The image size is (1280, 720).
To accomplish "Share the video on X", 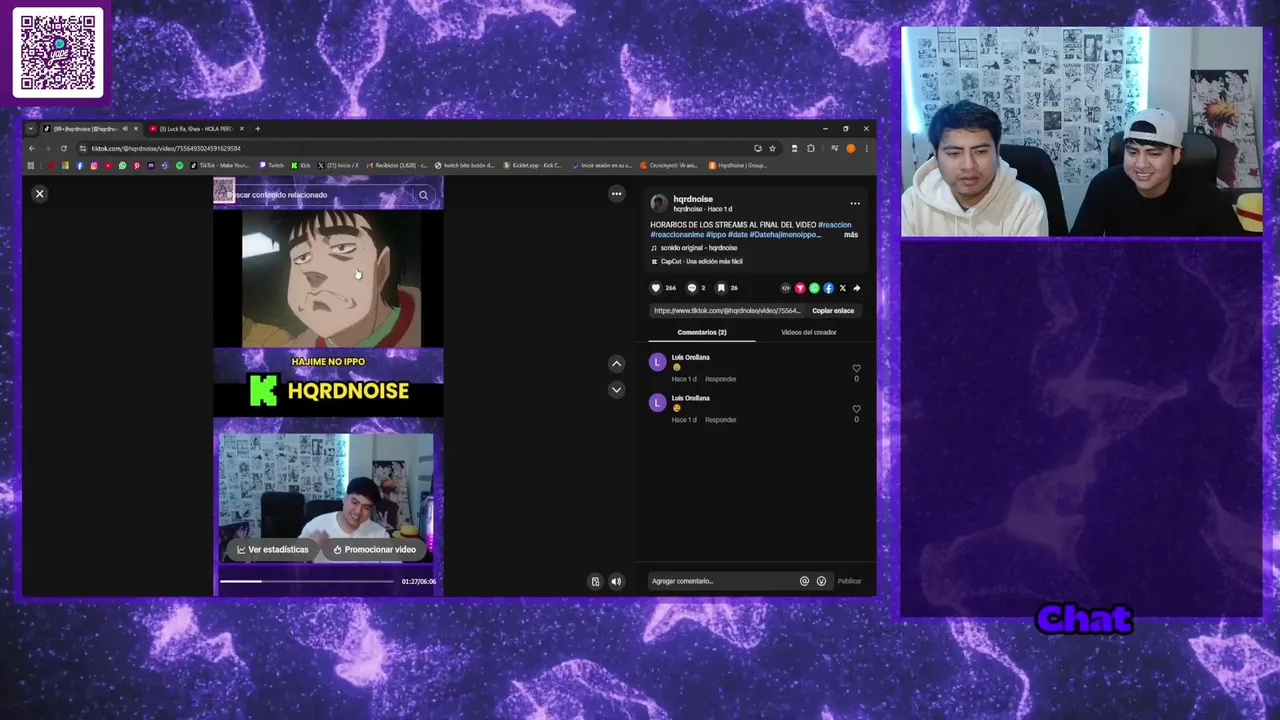I will 842,288.
